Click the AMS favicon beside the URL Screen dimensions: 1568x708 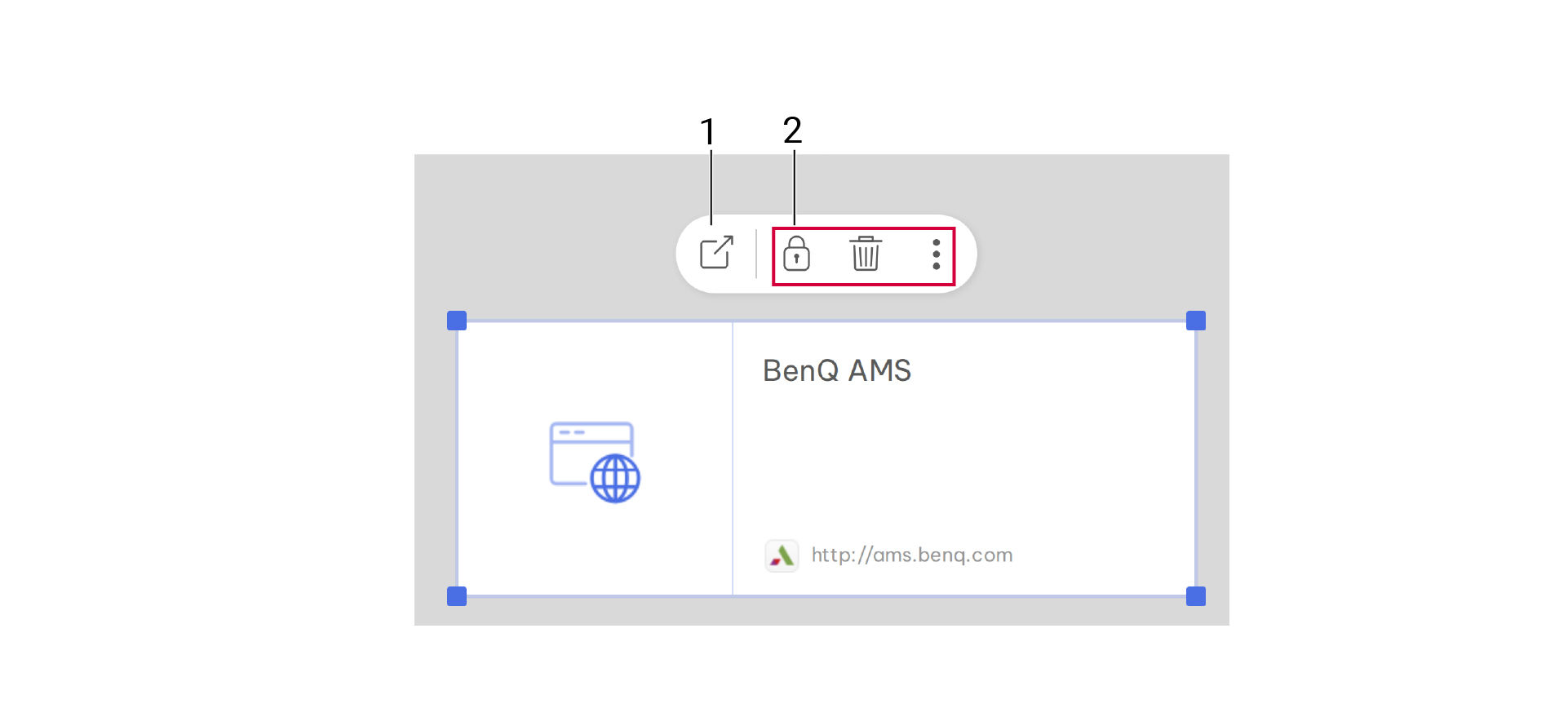click(x=782, y=555)
